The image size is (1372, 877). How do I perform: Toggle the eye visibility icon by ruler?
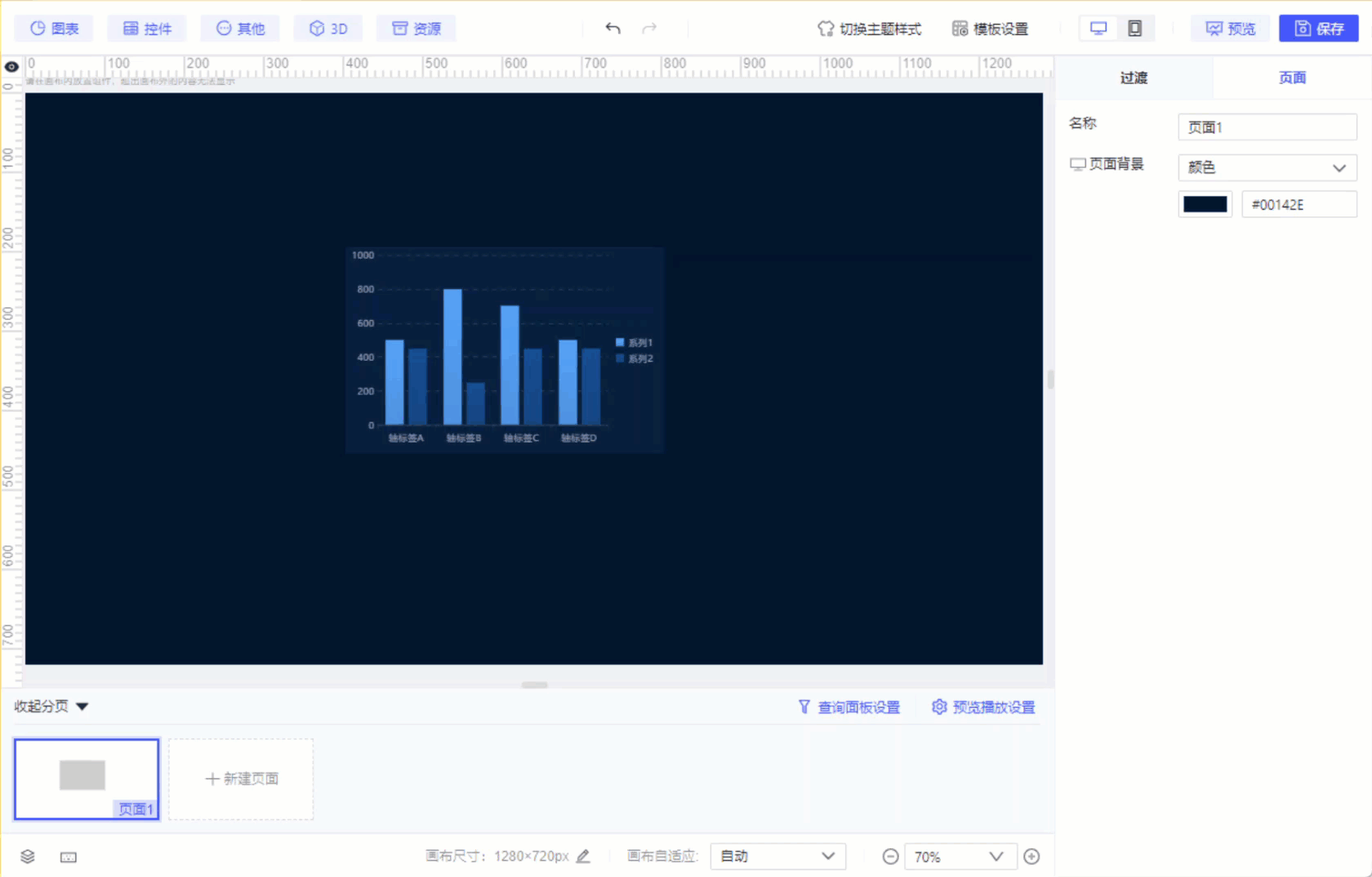pos(11,67)
